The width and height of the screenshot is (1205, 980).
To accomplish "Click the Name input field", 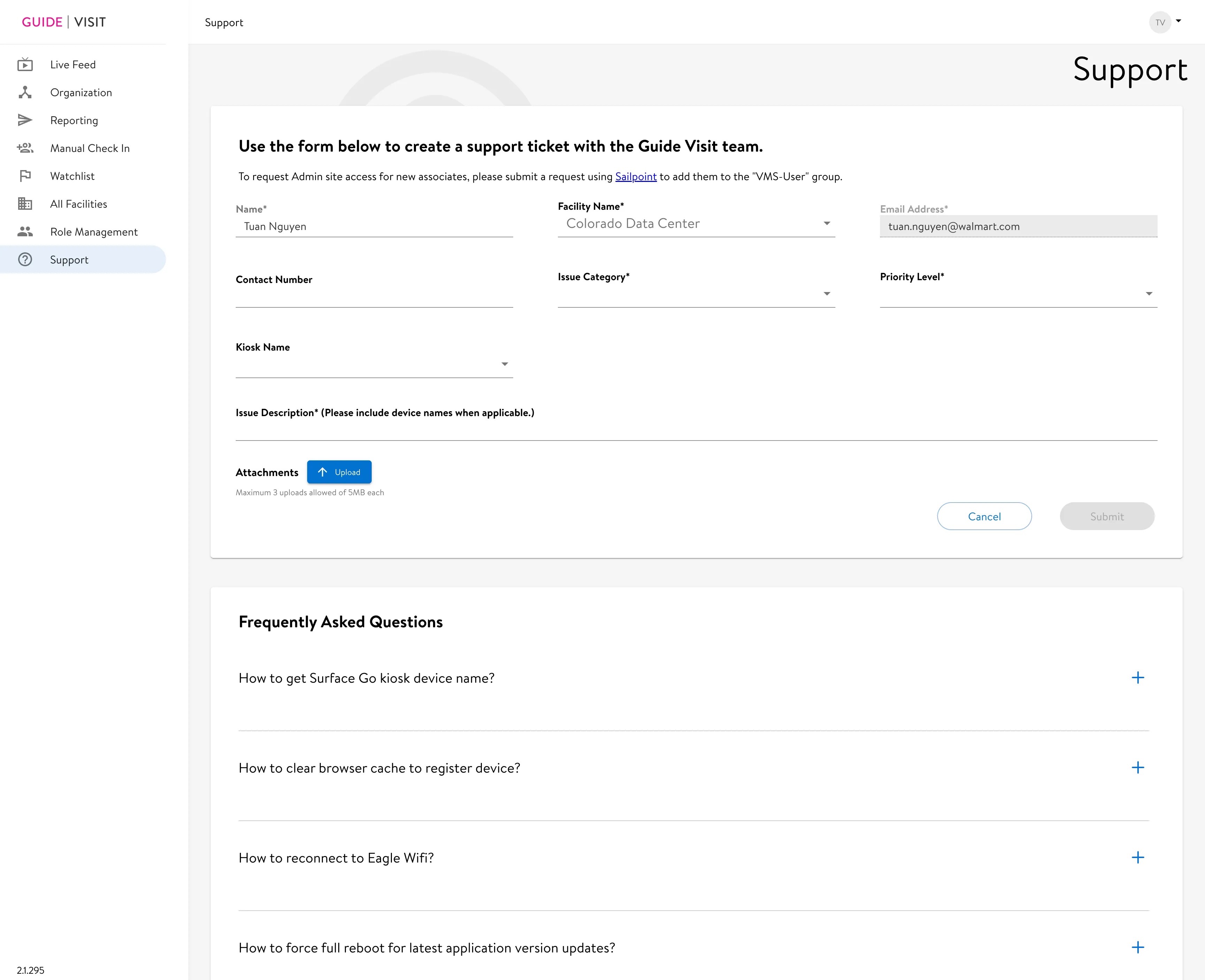I will click(x=374, y=227).
